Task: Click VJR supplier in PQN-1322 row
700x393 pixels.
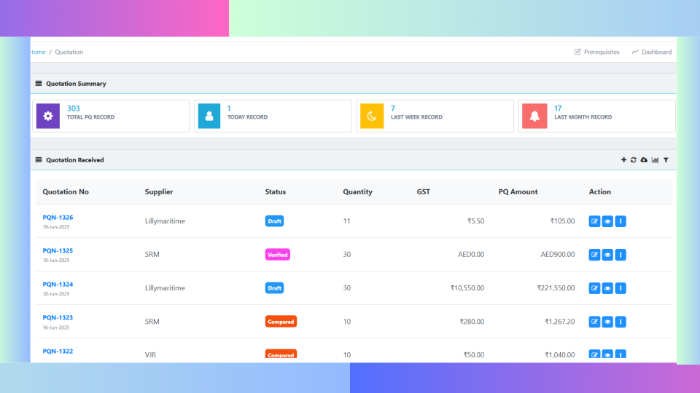Action: click(150, 355)
